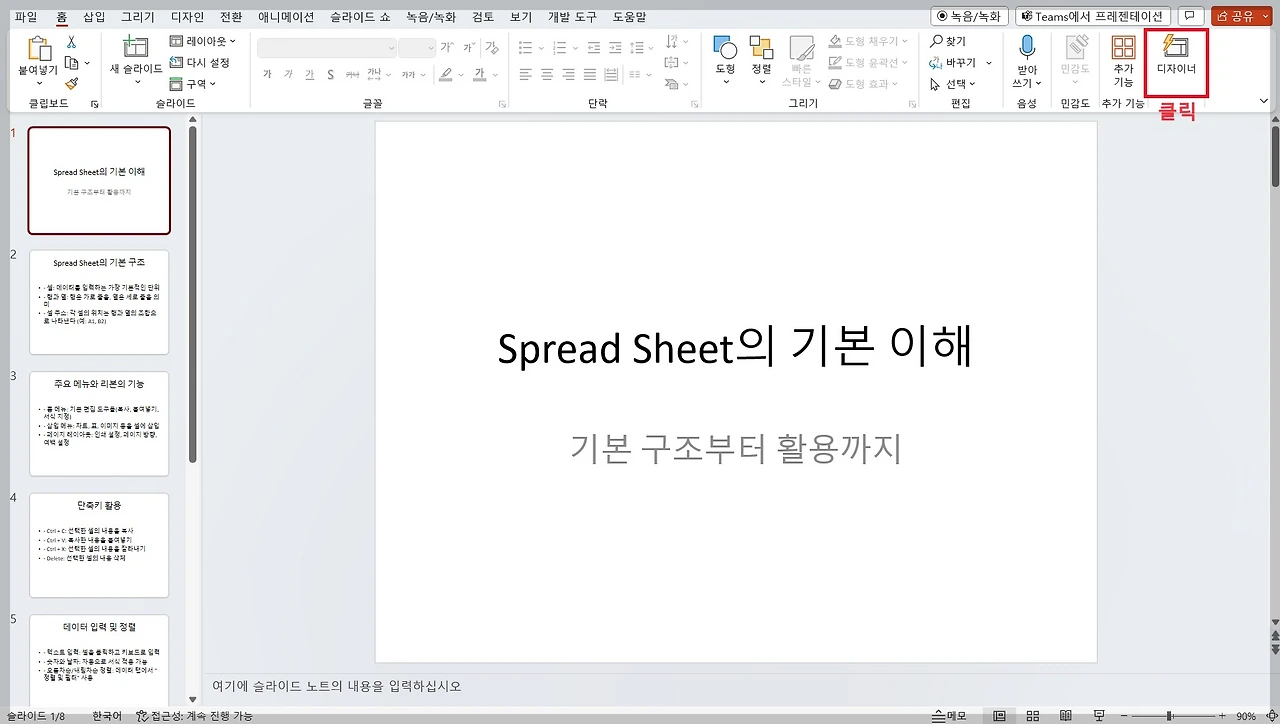Open 추가 기능 add-ins
This screenshot has width=1280, height=724.
pos(1123,60)
